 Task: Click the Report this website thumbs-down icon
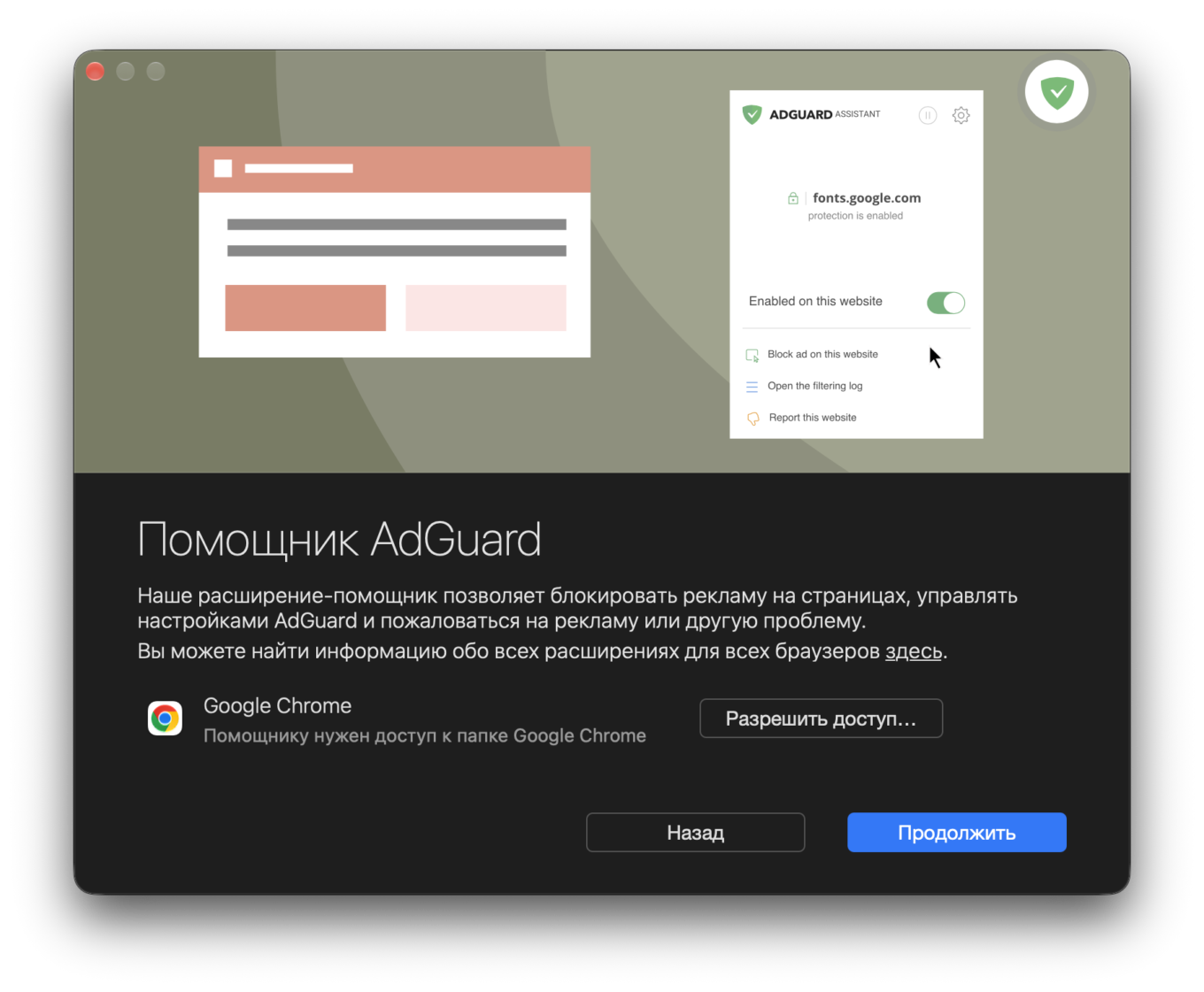(753, 419)
